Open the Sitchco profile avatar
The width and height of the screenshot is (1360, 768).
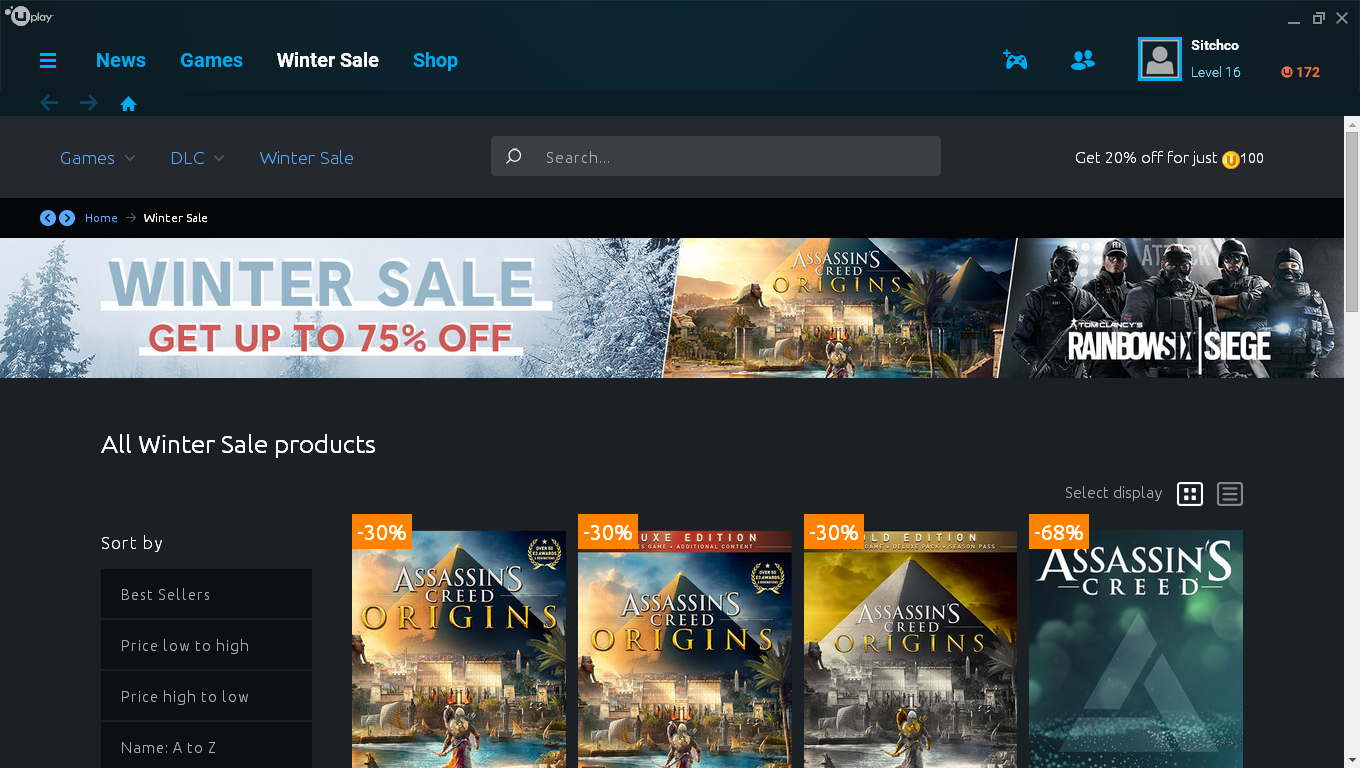pos(1160,59)
